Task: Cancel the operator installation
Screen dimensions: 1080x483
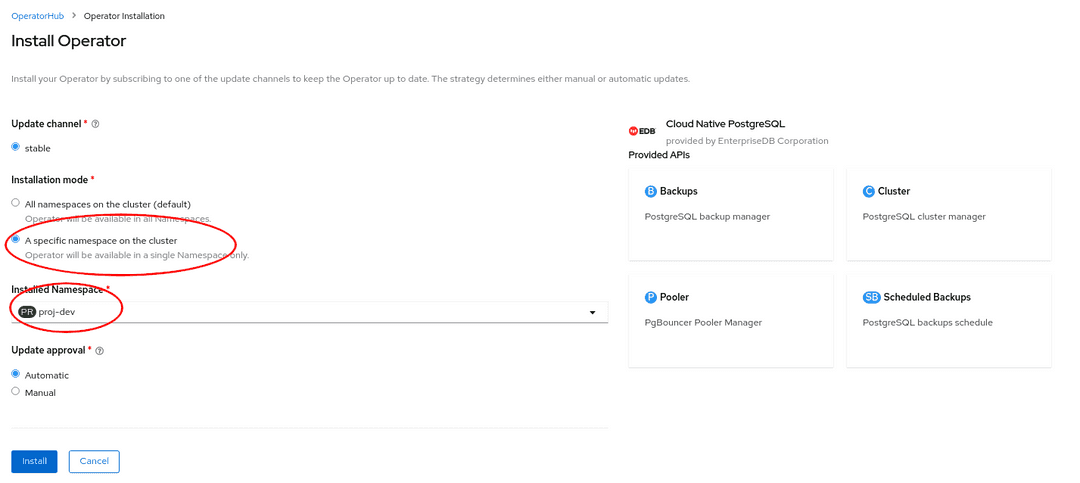Action: point(94,461)
